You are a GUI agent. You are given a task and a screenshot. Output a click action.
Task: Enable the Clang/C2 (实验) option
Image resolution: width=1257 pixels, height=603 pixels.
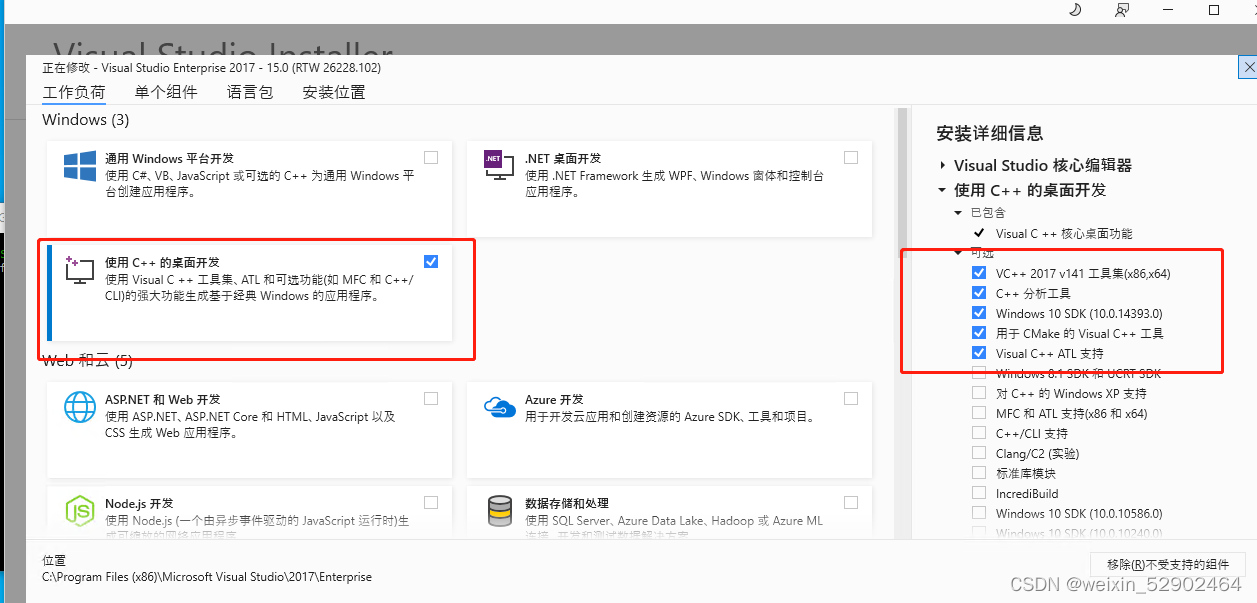click(979, 453)
